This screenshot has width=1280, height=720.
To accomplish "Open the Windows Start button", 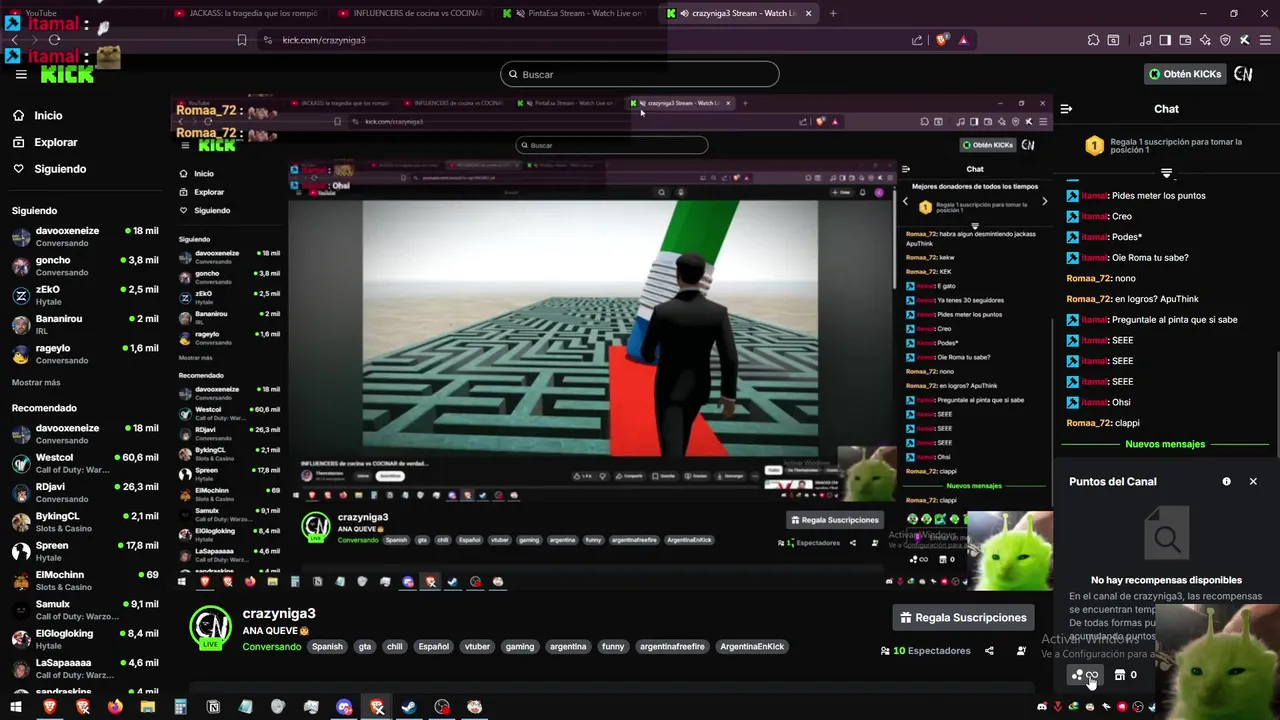I will click(16, 707).
